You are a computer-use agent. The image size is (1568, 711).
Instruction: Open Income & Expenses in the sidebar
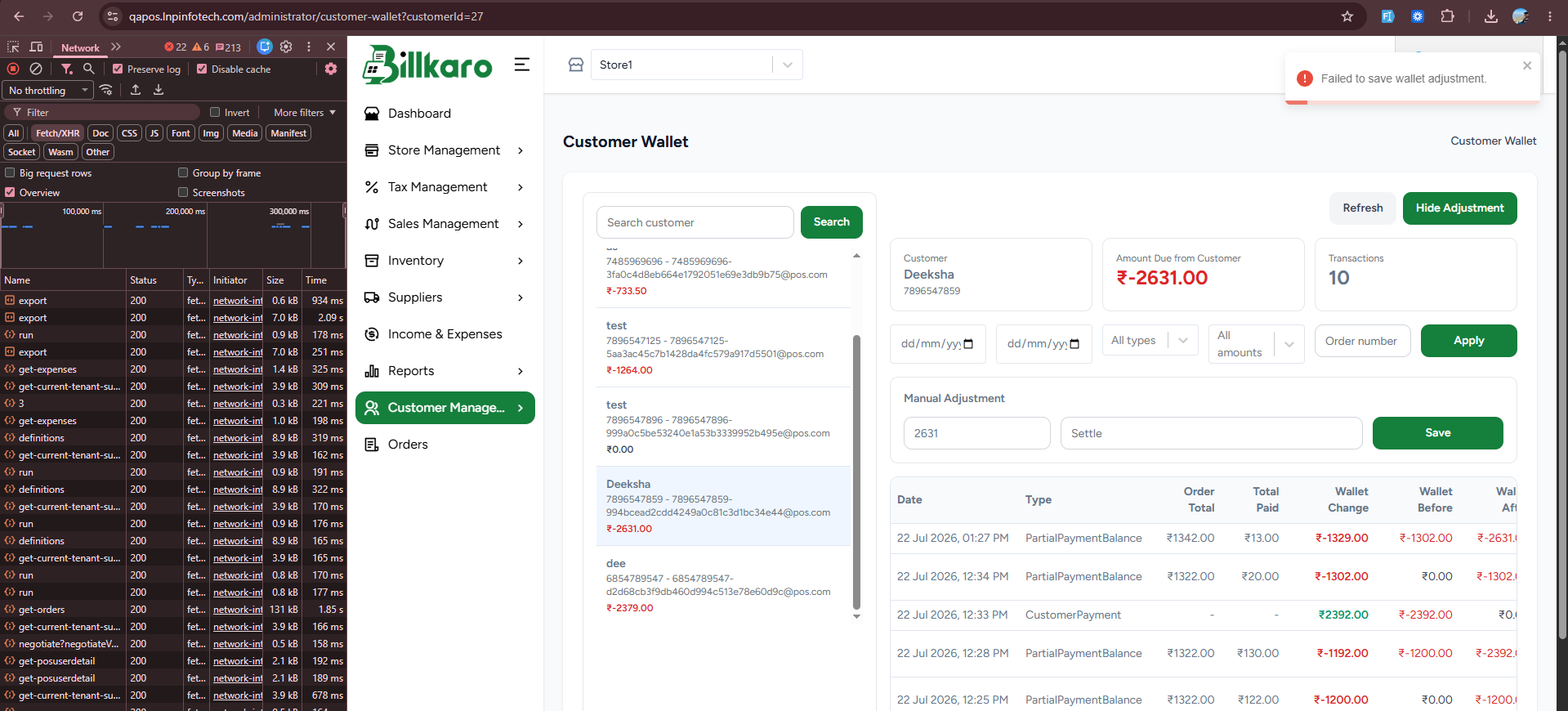(x=445, y=334)
